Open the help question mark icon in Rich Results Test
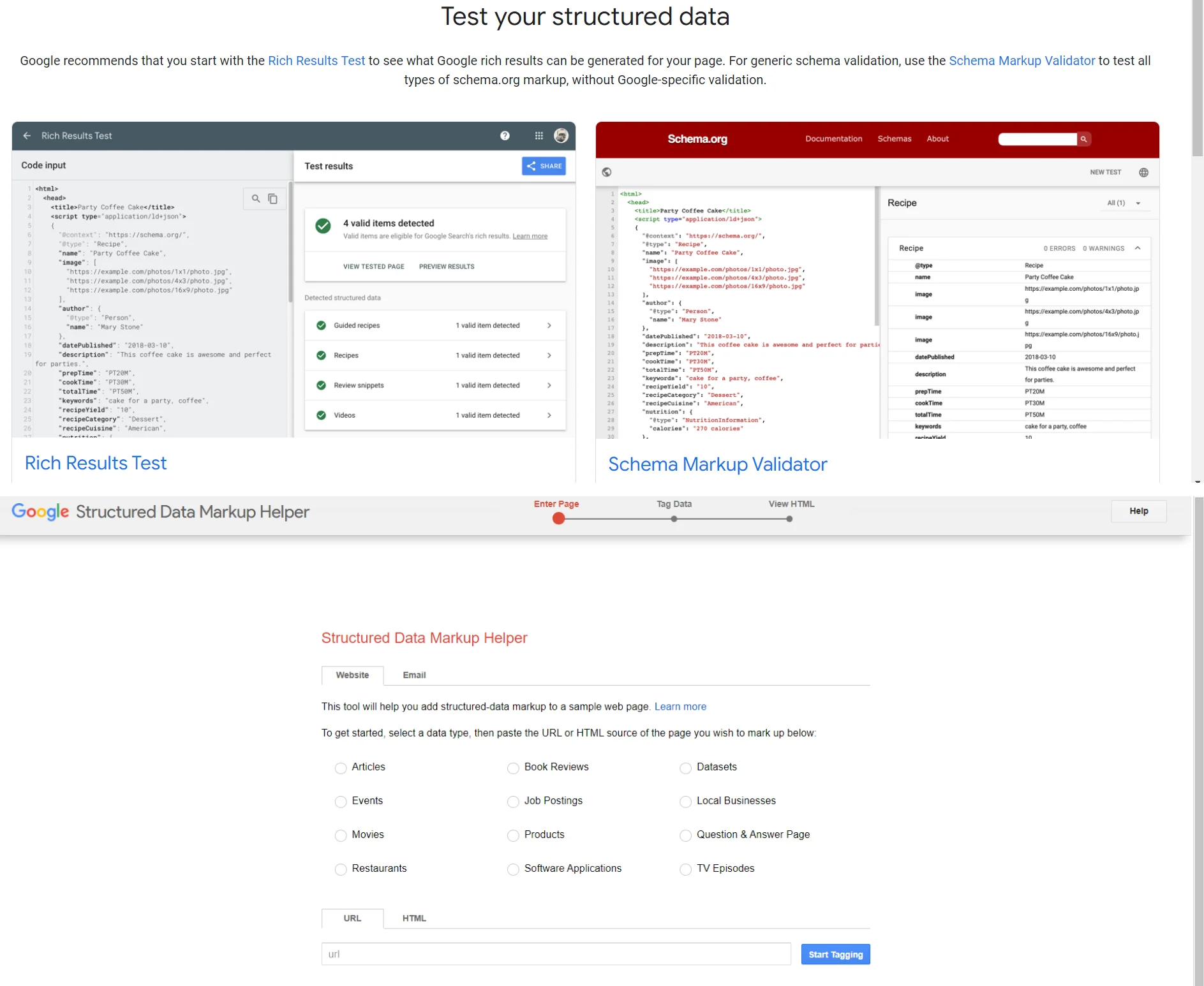The image size is (1204, 986). 505,136
